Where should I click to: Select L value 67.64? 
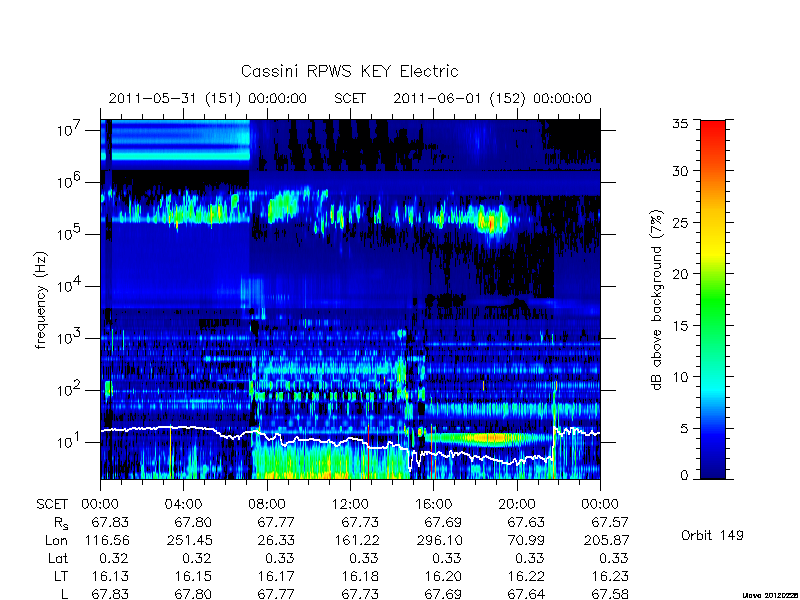coord(526,594)
